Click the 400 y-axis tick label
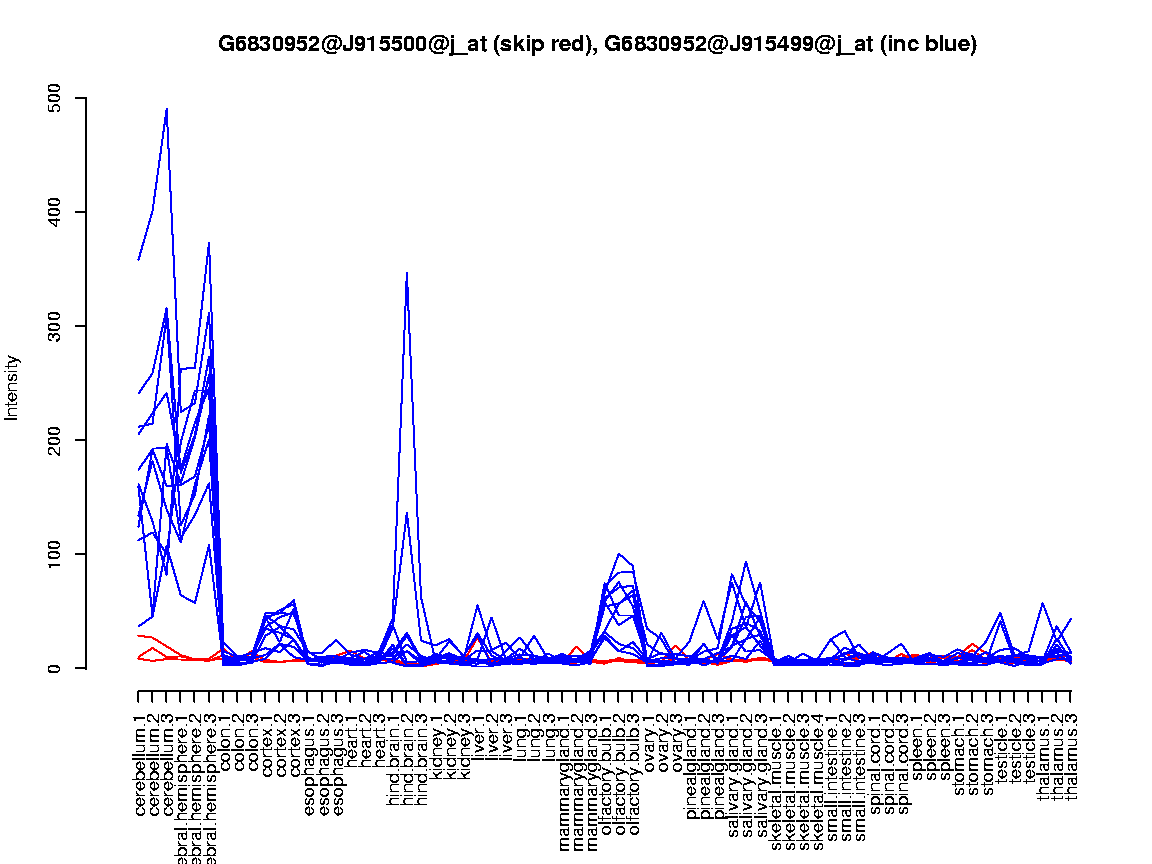 pyautogui.click(x=56, y=212)
